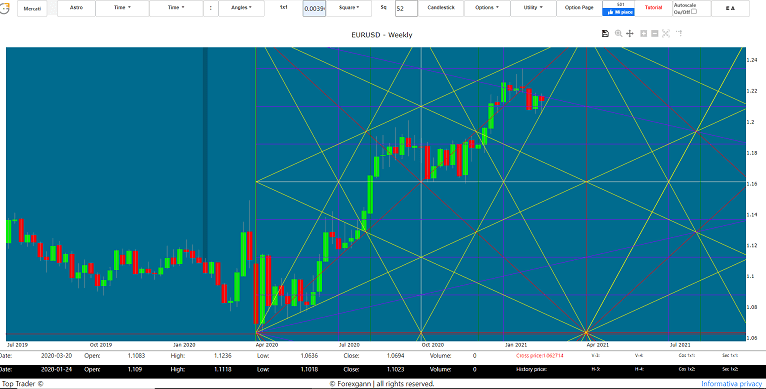The width and height of the screenshot is (766, 389).
Task: Click the Jan 2021 axis label
Action: click(515, 345)
